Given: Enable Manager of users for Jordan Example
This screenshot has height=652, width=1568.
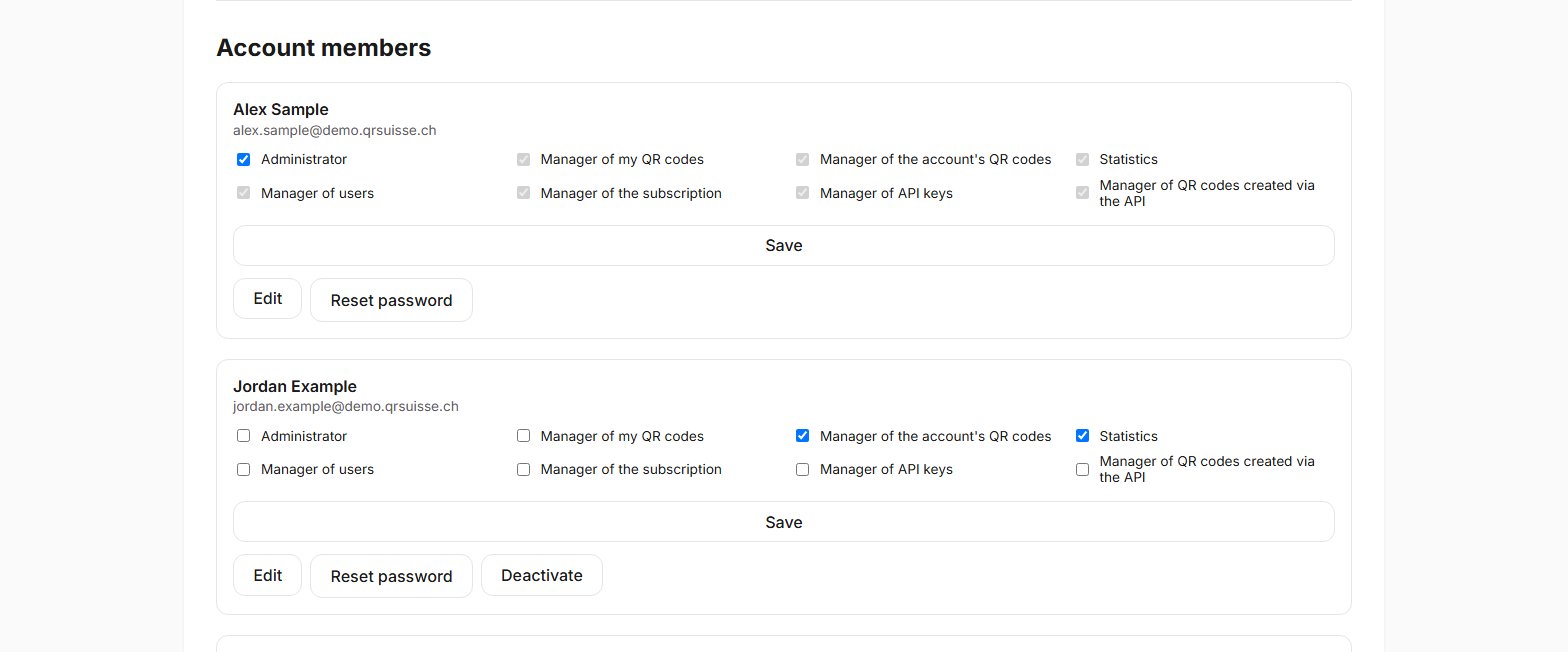Looking at the screenshot, I should (x=243, y=469).
